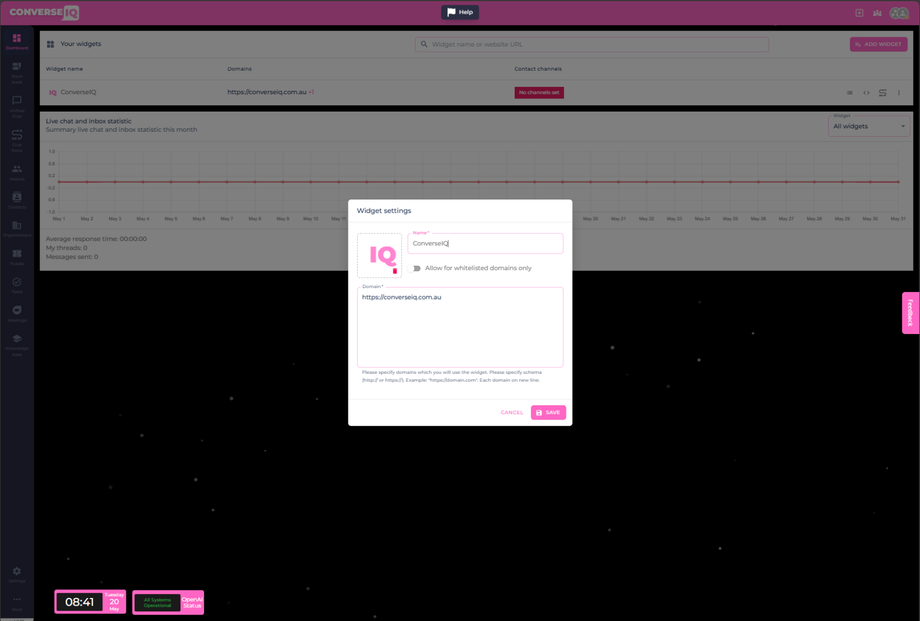Open Settings at the bottom of sidebar

[x=15, y=570]
